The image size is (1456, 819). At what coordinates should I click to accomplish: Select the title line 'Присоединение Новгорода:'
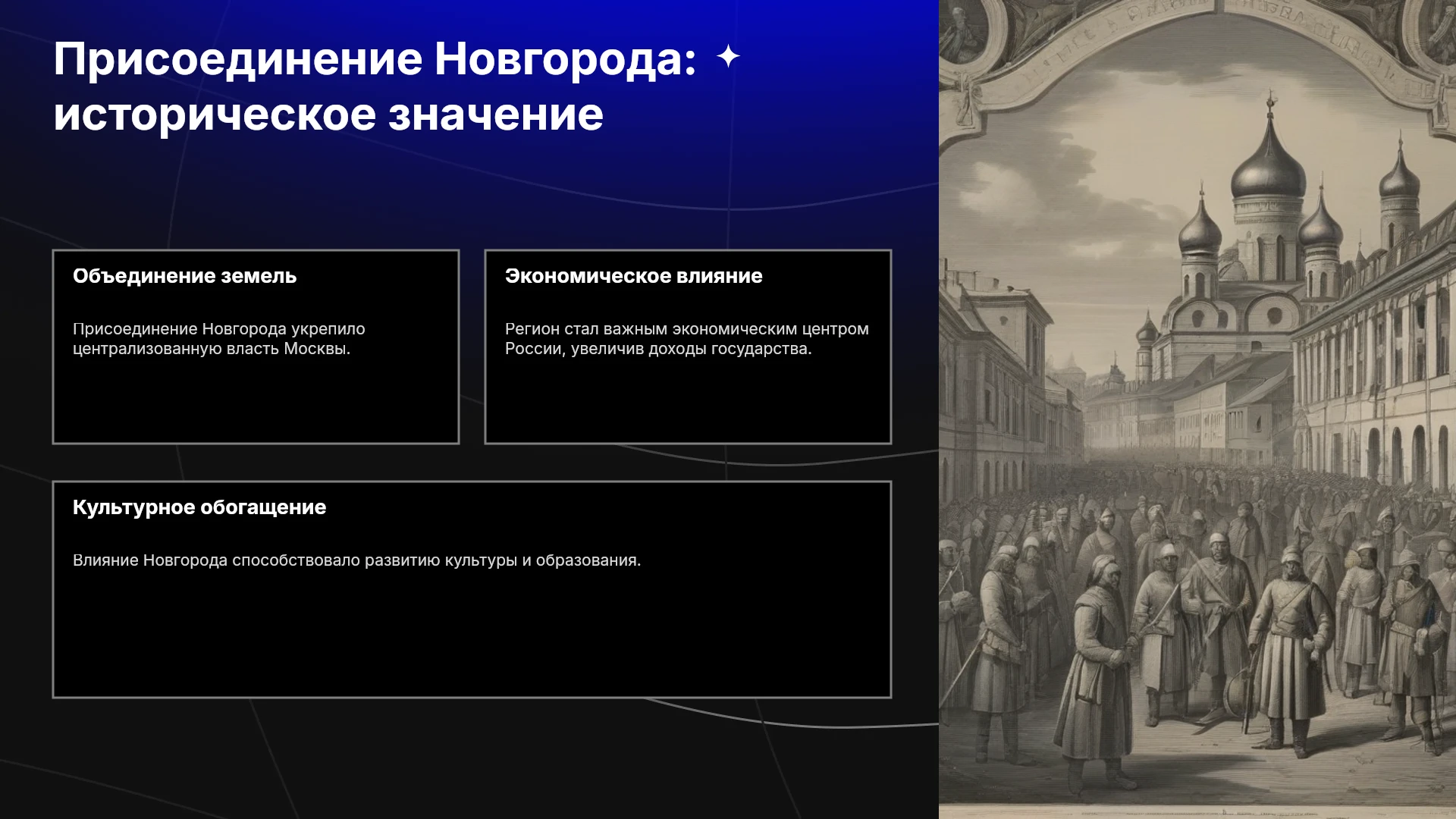pos(375,59)
